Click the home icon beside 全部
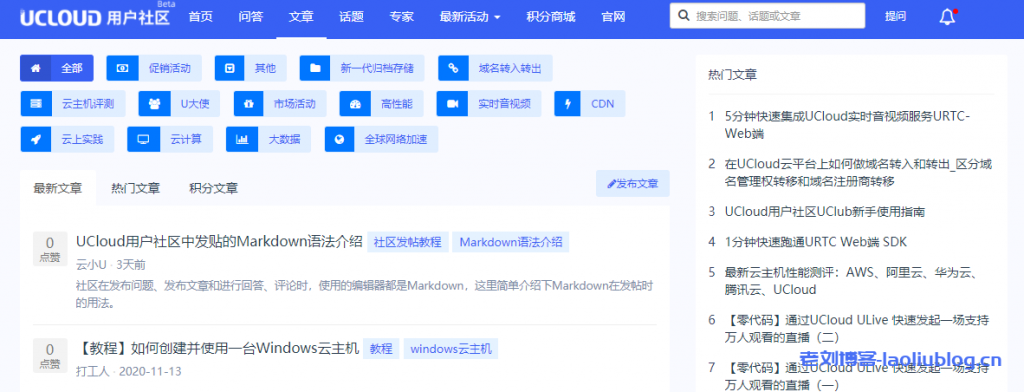The height and width of the screenshot is (392, 1024). pos(36,68)
